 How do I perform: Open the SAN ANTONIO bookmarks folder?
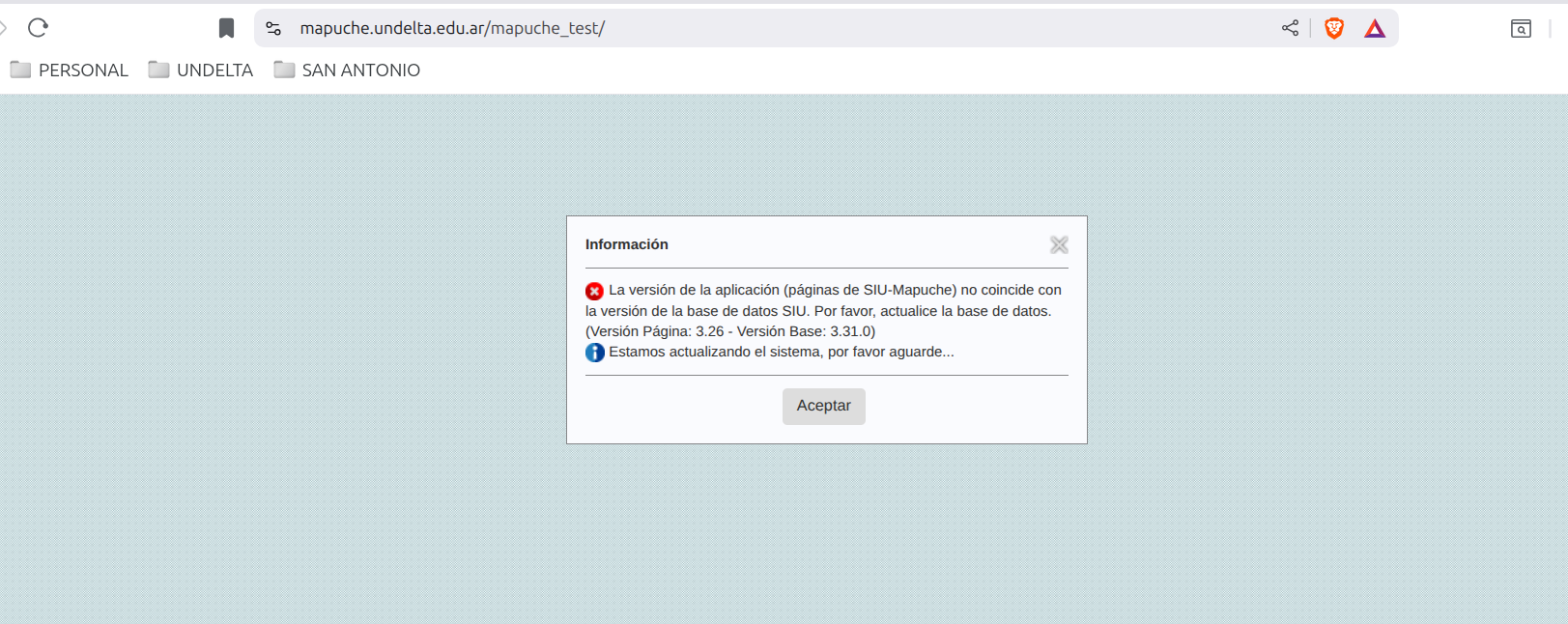coord(347,70)
